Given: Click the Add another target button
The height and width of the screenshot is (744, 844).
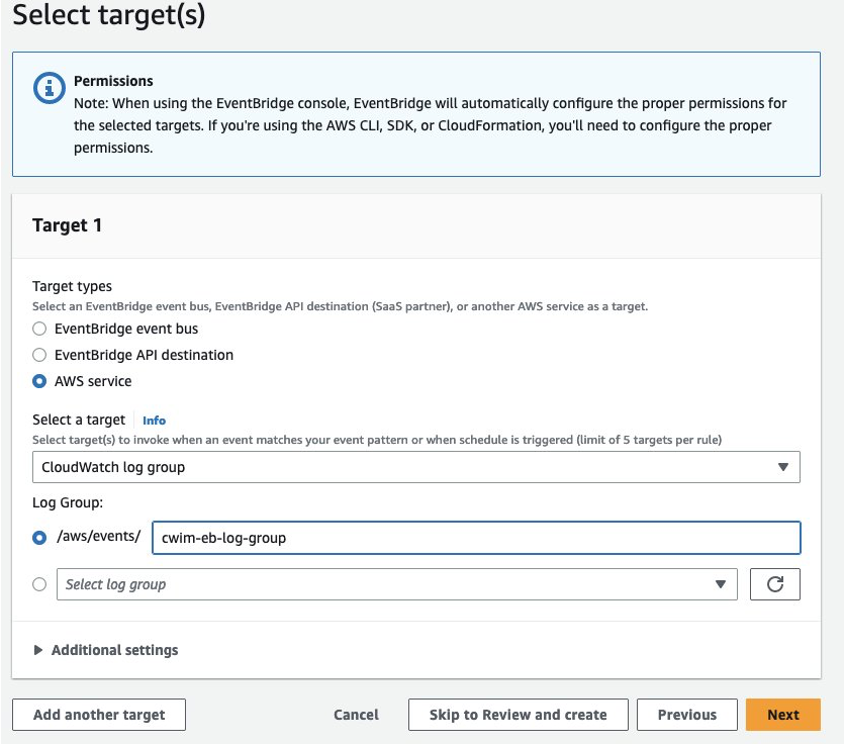Looking at the screenshot, I should (99, 715).
